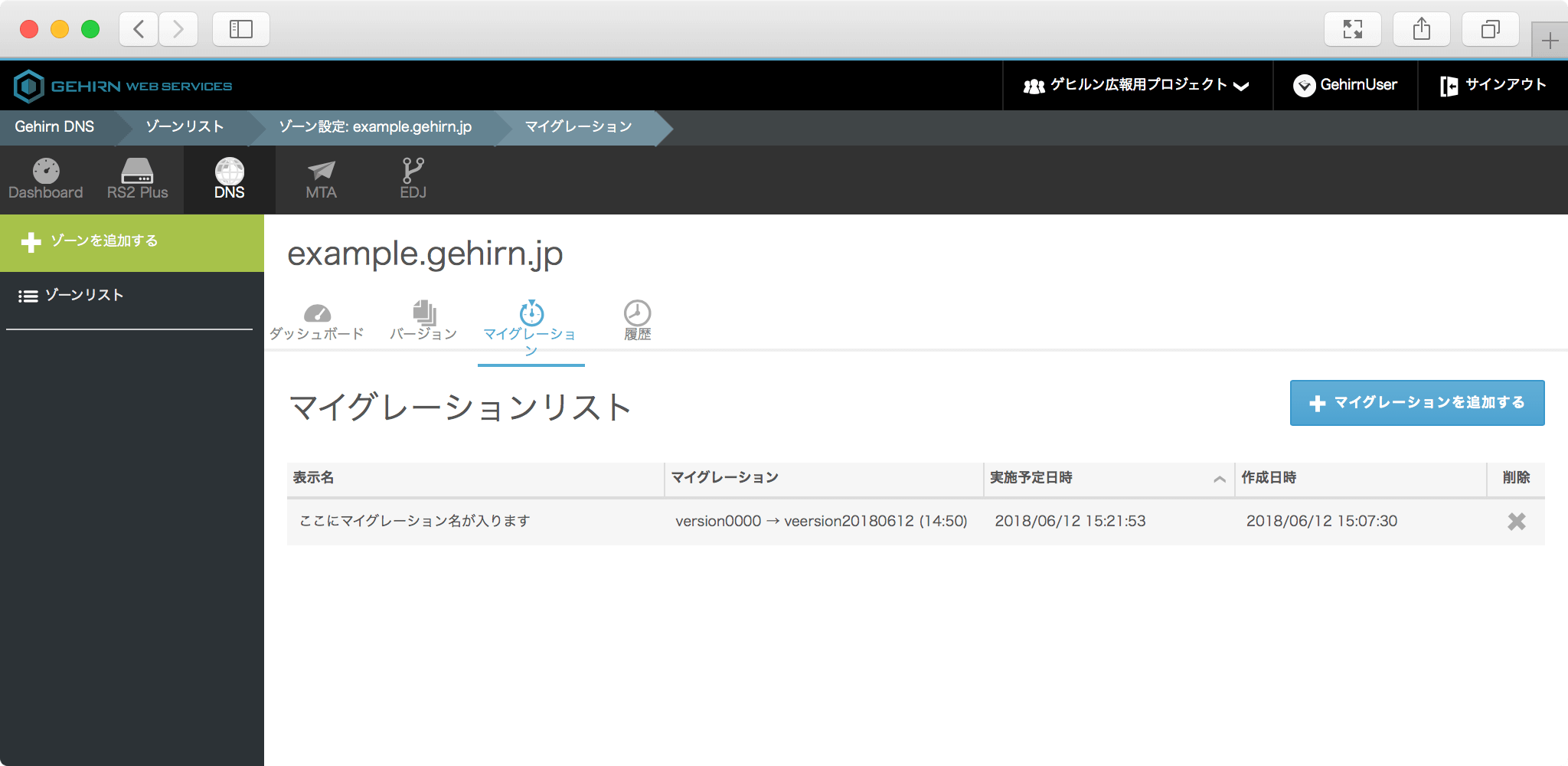Click the browser share icon

1421,29
